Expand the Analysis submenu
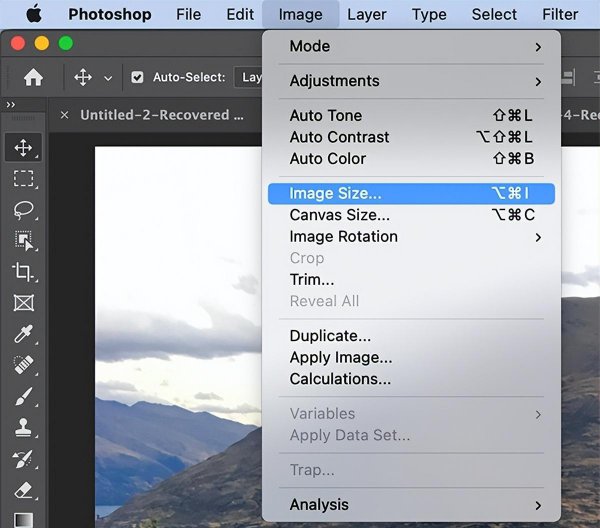 point(411,505)
